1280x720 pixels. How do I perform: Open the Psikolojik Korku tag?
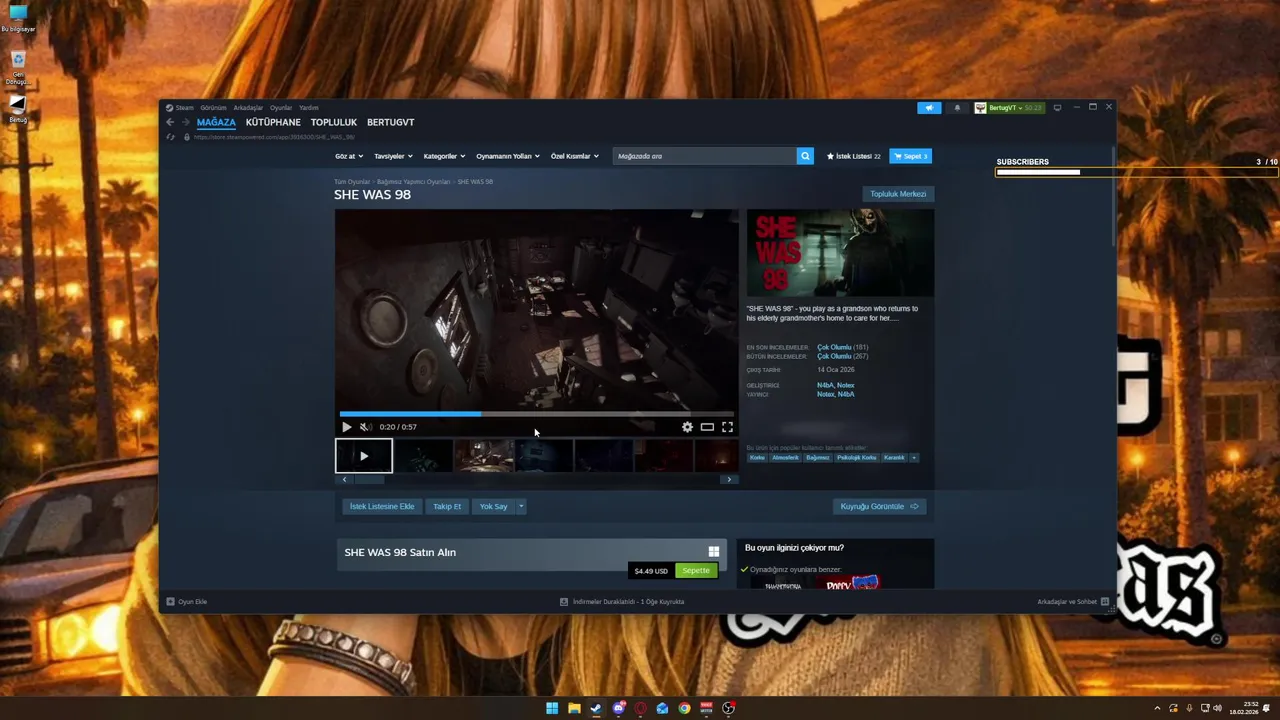pyautogui.click(x=856, y=458)
